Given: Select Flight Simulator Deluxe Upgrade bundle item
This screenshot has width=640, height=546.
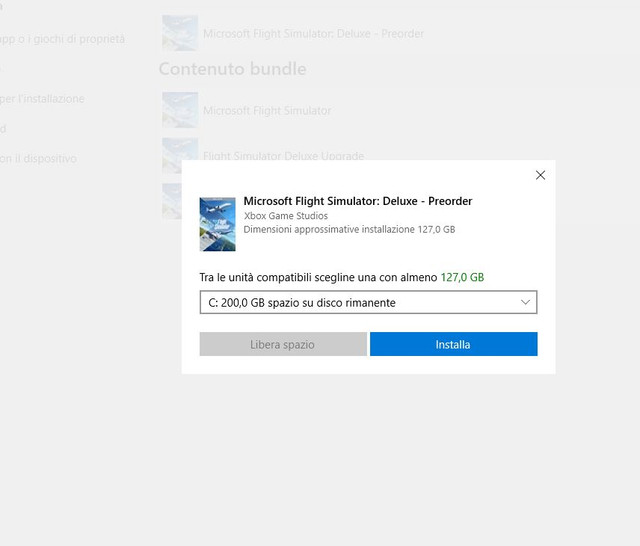Looking at the screenshot, I should (x=283, y=156).
